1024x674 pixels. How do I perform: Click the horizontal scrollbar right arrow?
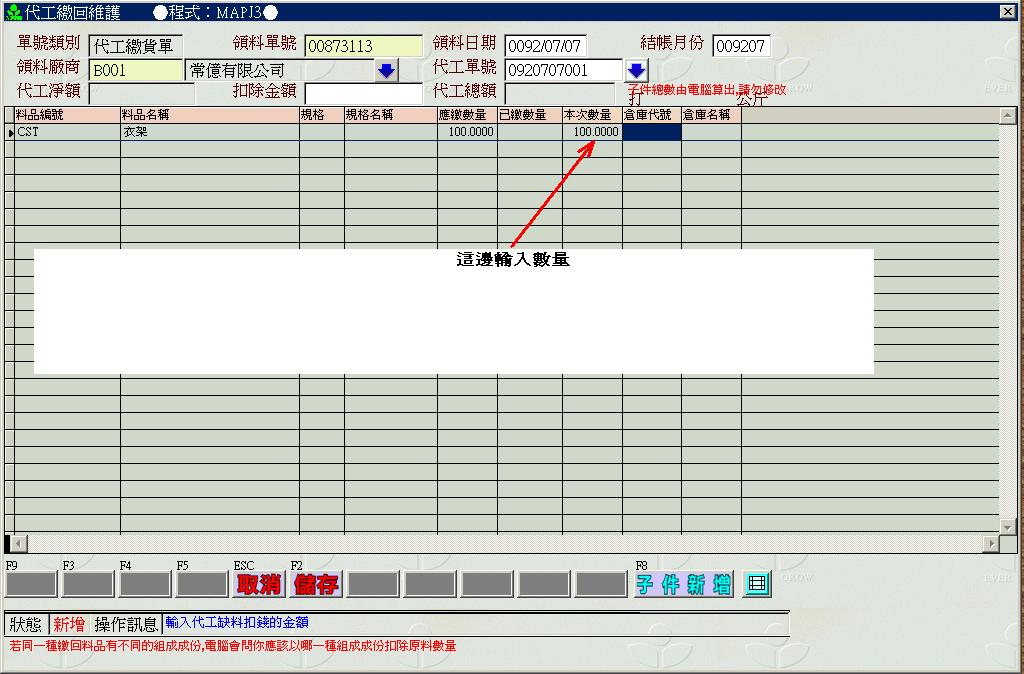991,544
